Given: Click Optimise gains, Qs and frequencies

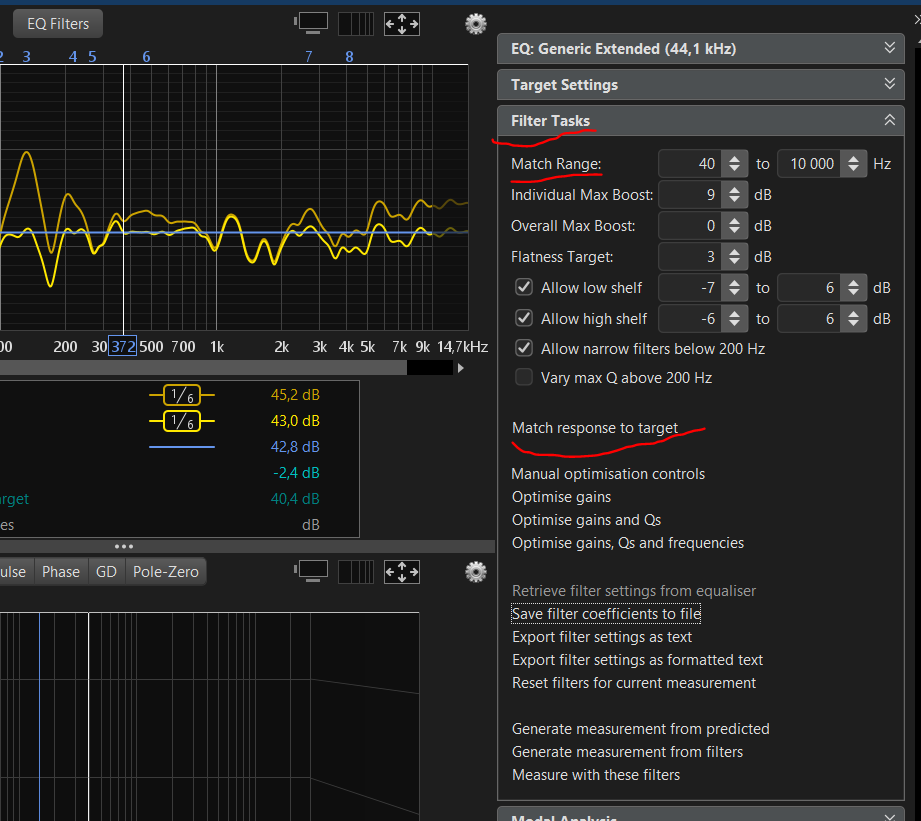Looking at the screenshot, I should click(x=628, y=543).
